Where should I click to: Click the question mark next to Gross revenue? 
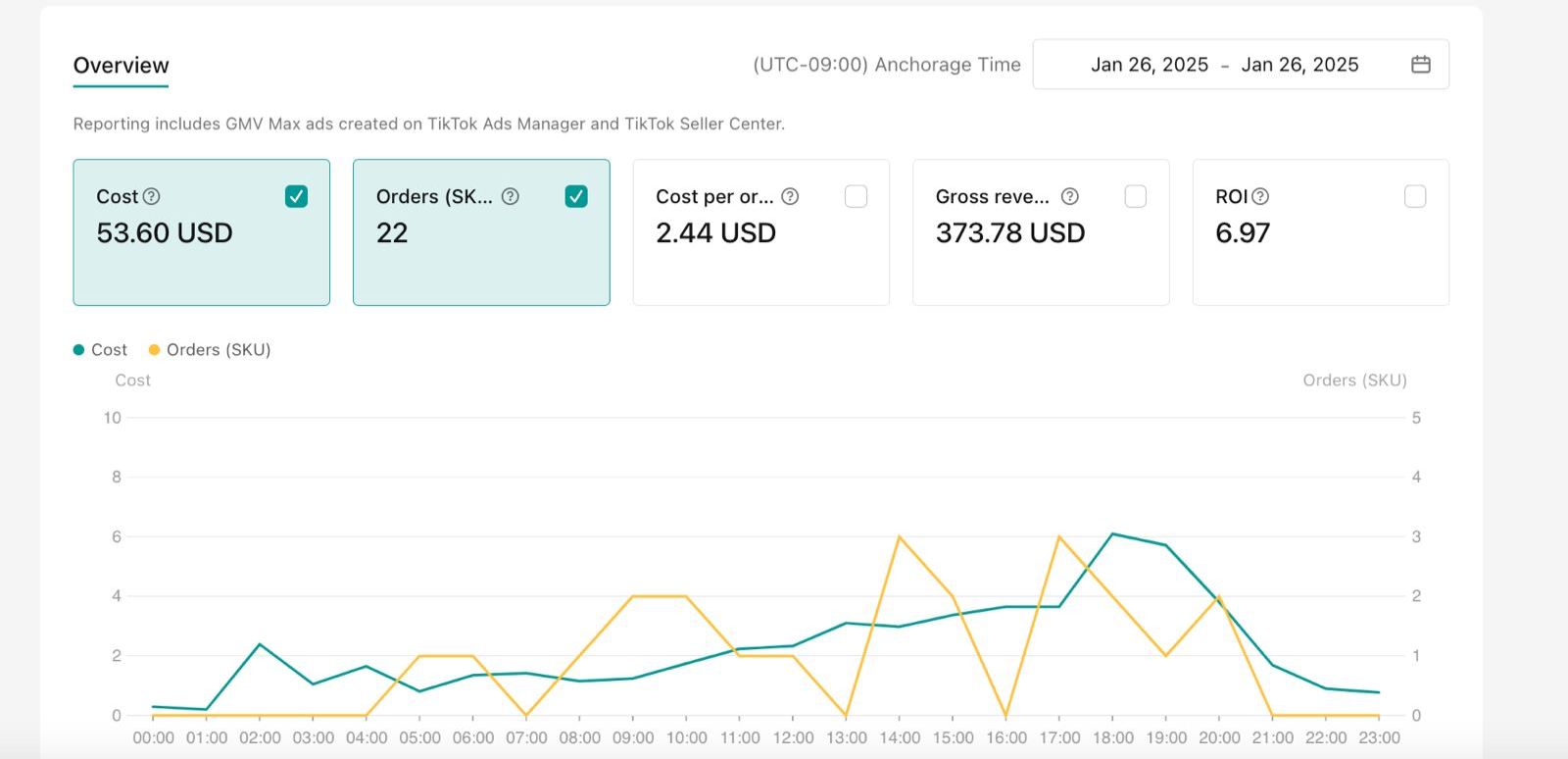tap(1070, 196)
